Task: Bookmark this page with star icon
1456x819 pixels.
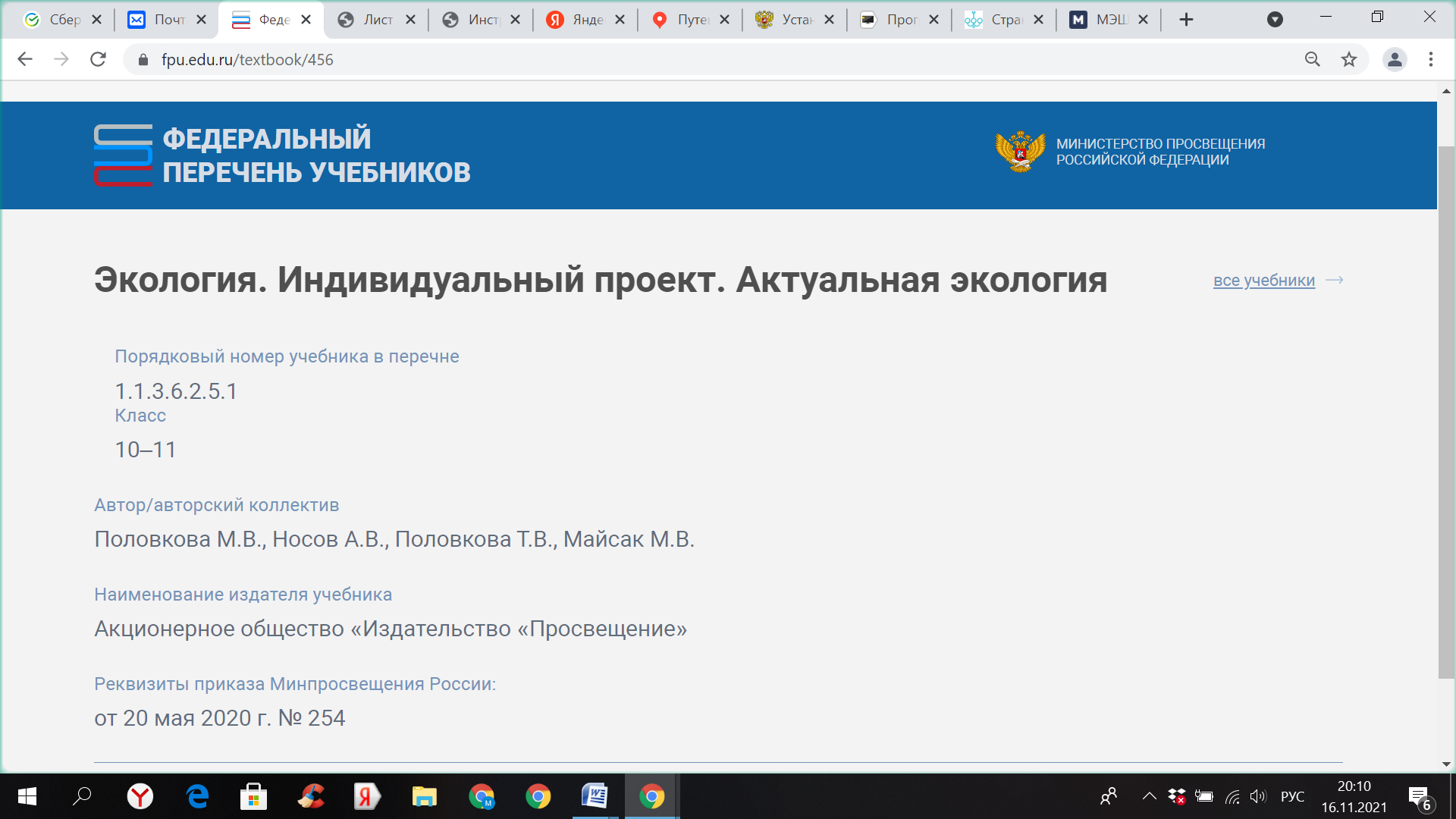Action: pyautogui.click(x=1348, y=59)
